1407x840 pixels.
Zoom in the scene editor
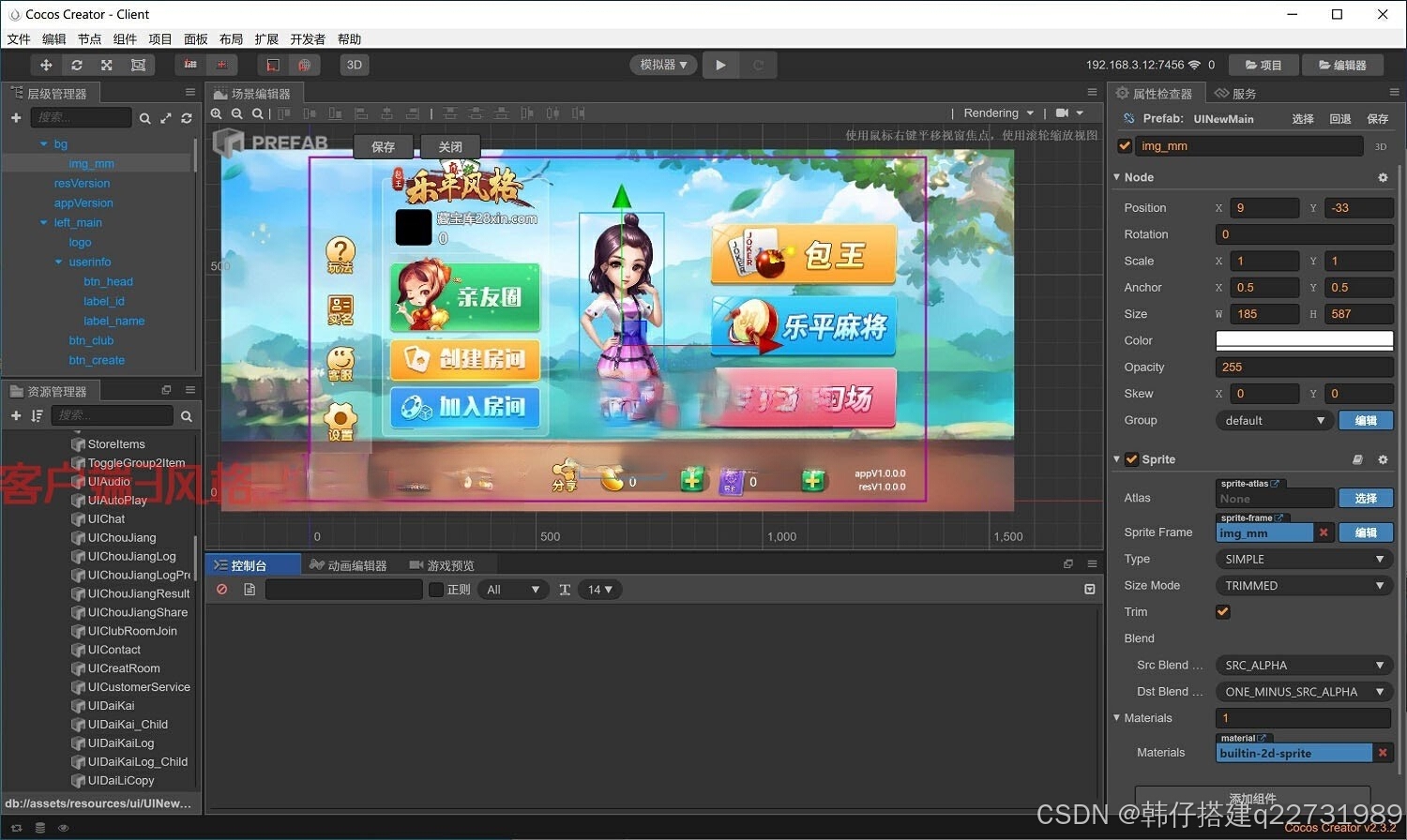pos(217,113)
